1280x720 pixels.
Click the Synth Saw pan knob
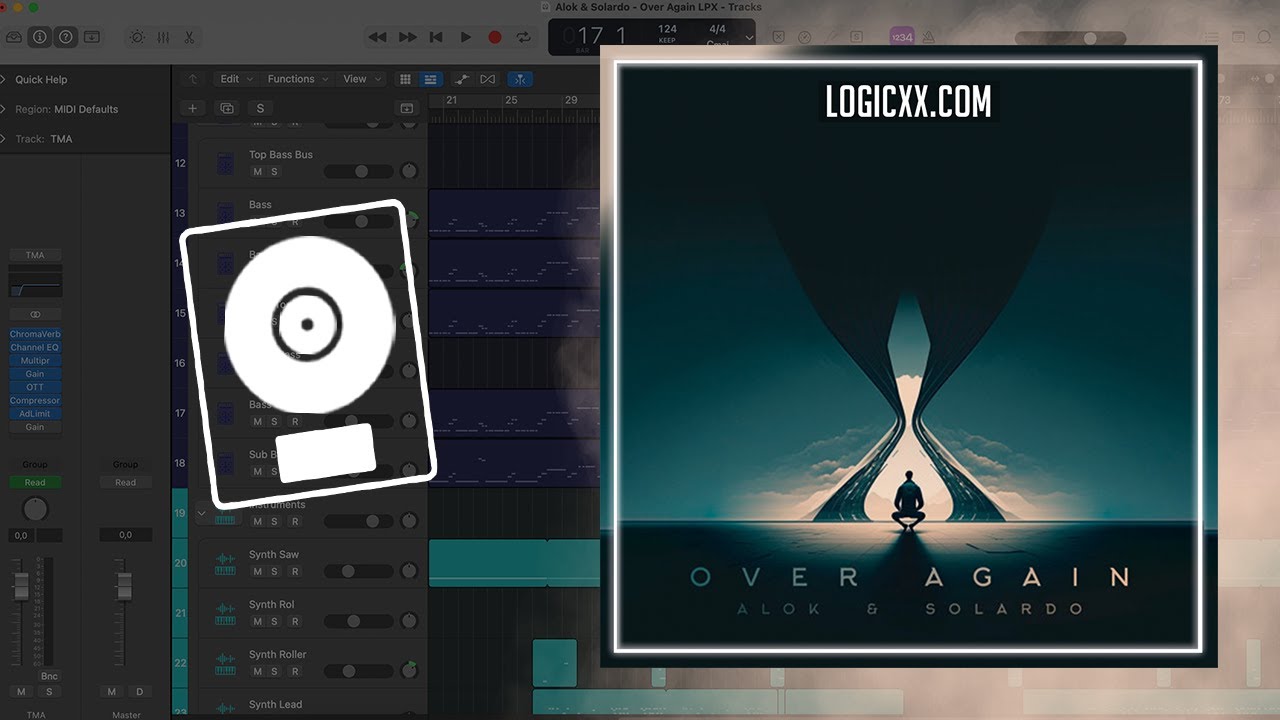(x=408, y=571)
